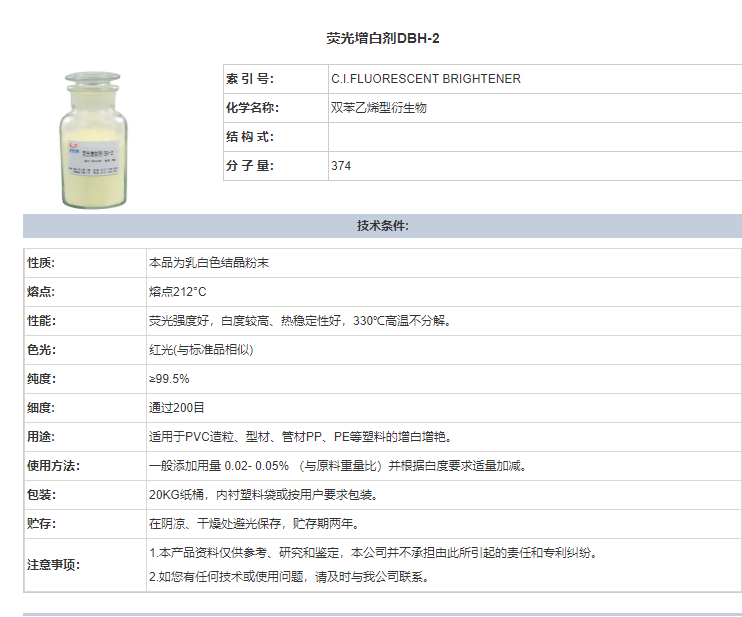Click the 索引号 label cell
Screen dimensions: 742x617
[x=249, y=79]
